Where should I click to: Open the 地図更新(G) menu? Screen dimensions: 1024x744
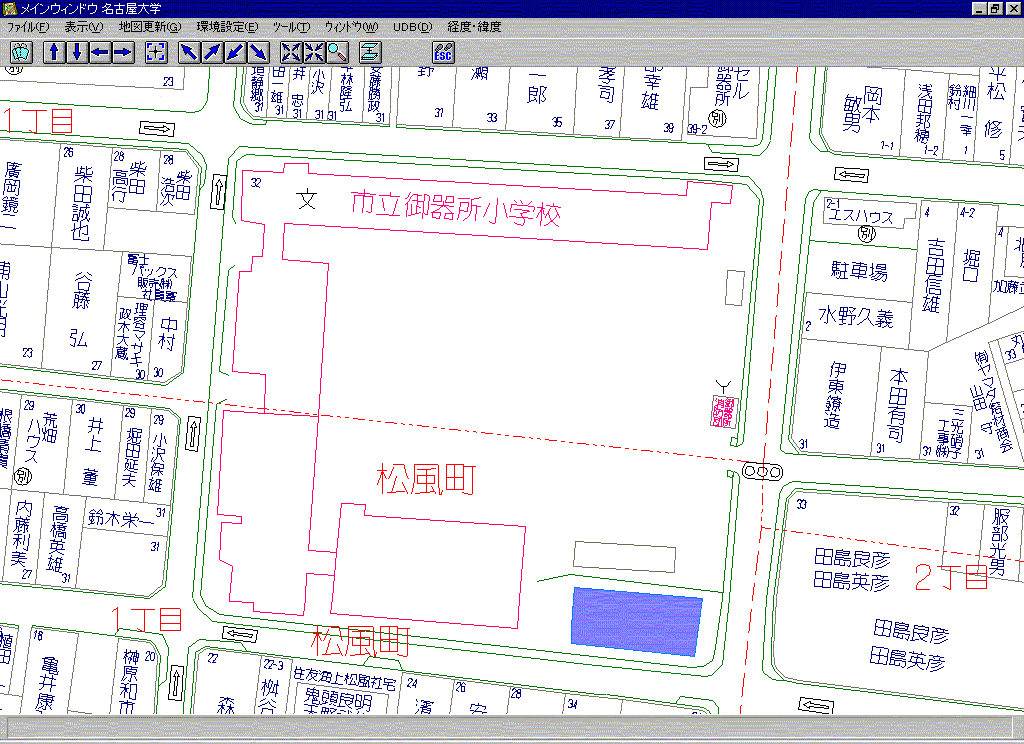click(x=150, y=27)
